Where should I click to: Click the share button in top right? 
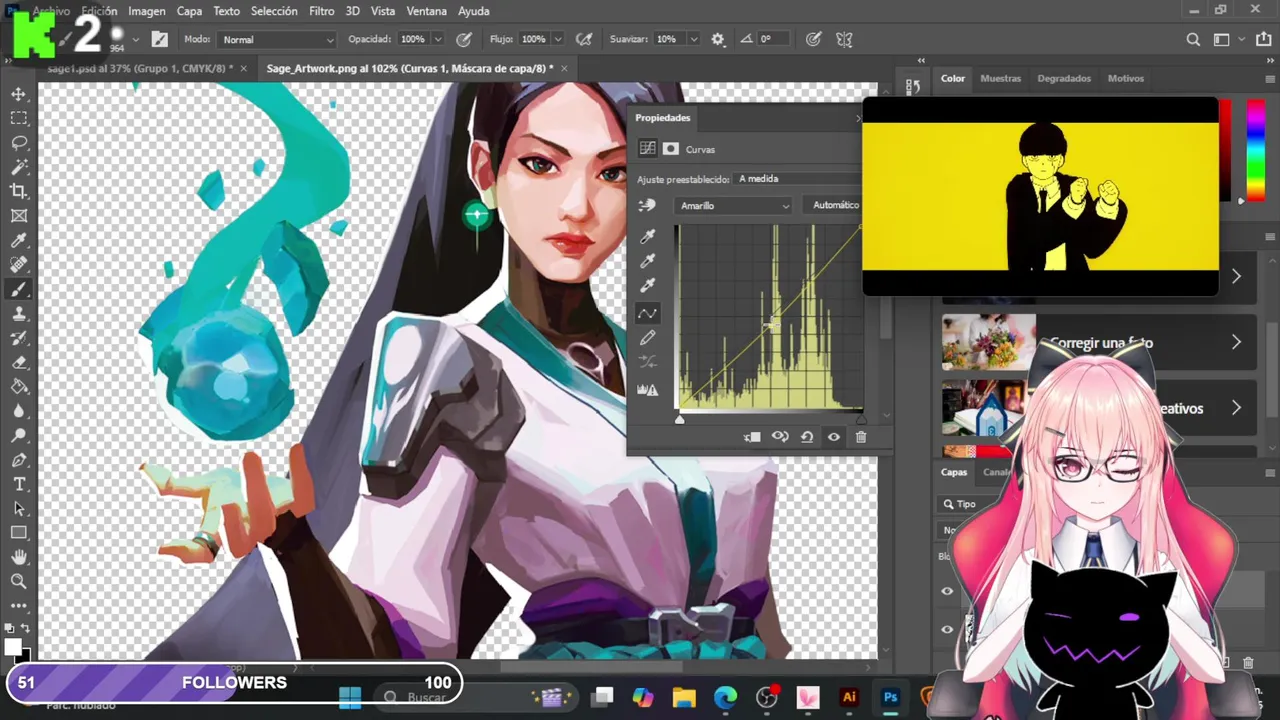1262,39
